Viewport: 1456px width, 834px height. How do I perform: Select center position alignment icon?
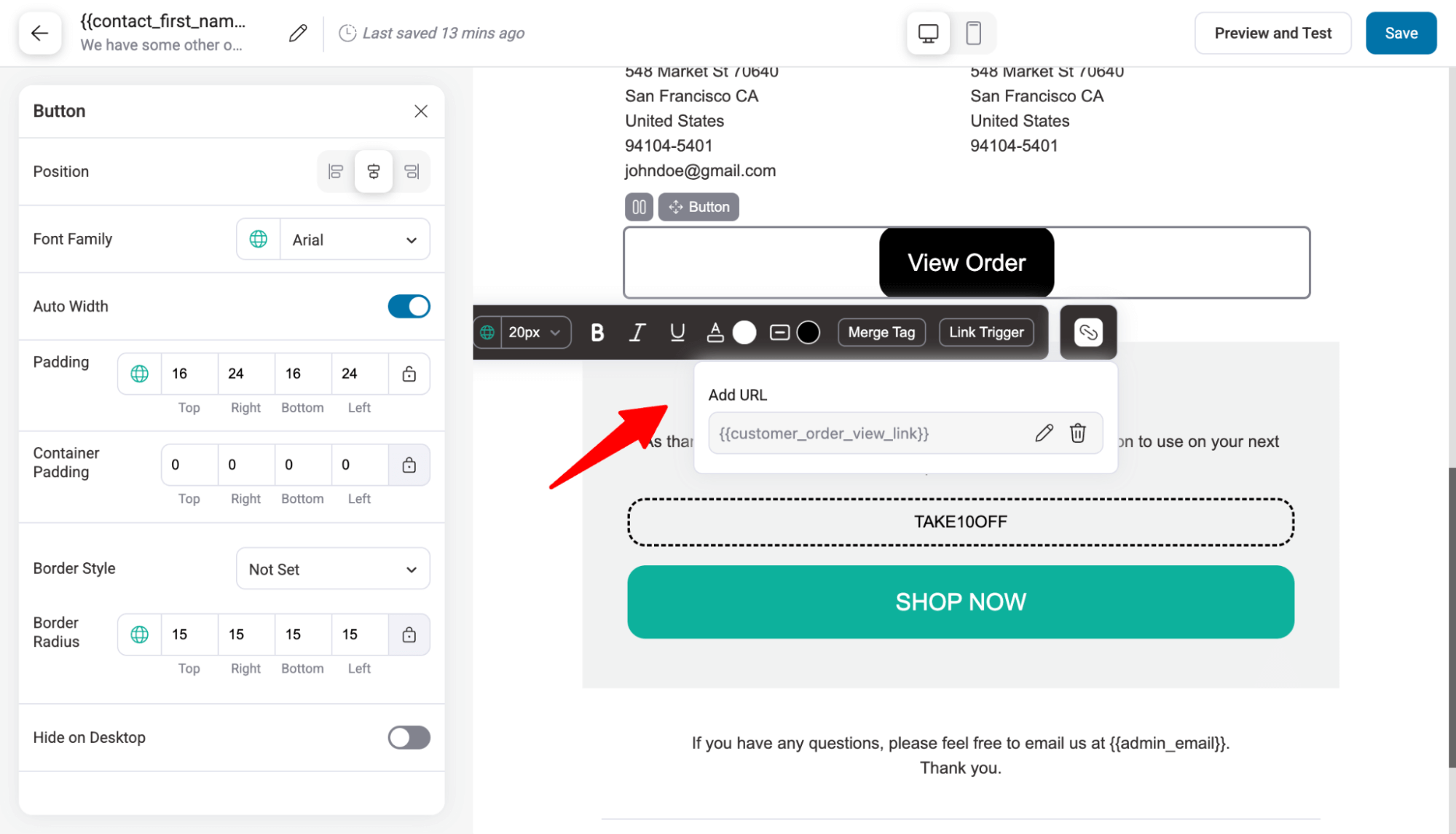tap(374, 171)
